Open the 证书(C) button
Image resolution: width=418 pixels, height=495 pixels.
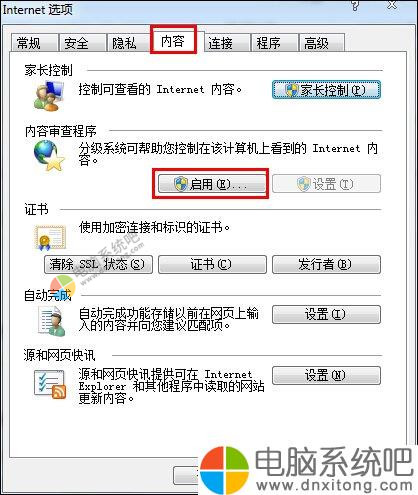click(x=212, y=265)
